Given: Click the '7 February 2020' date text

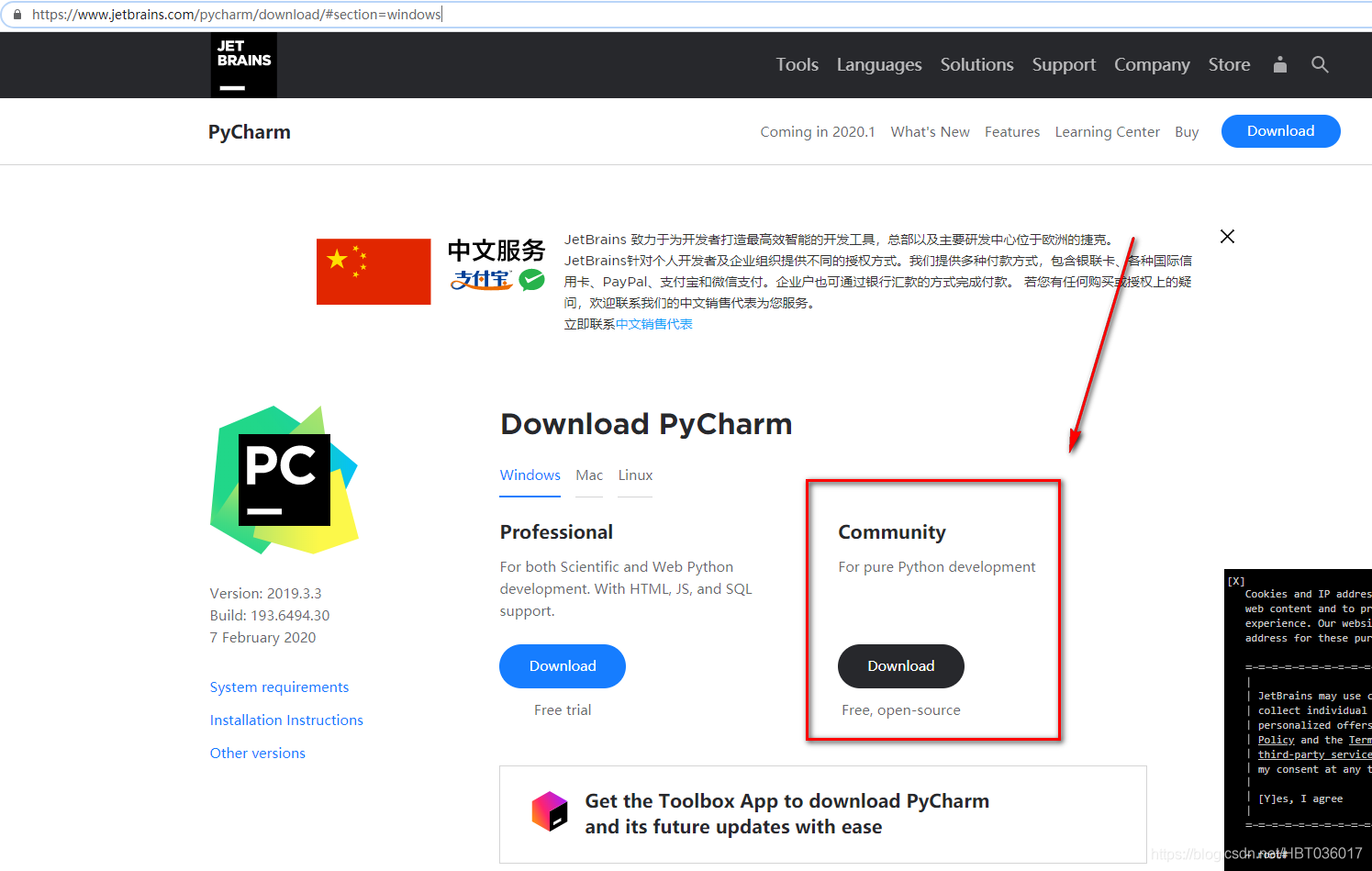Looking at the screenshot, I should tap(262, 638).
